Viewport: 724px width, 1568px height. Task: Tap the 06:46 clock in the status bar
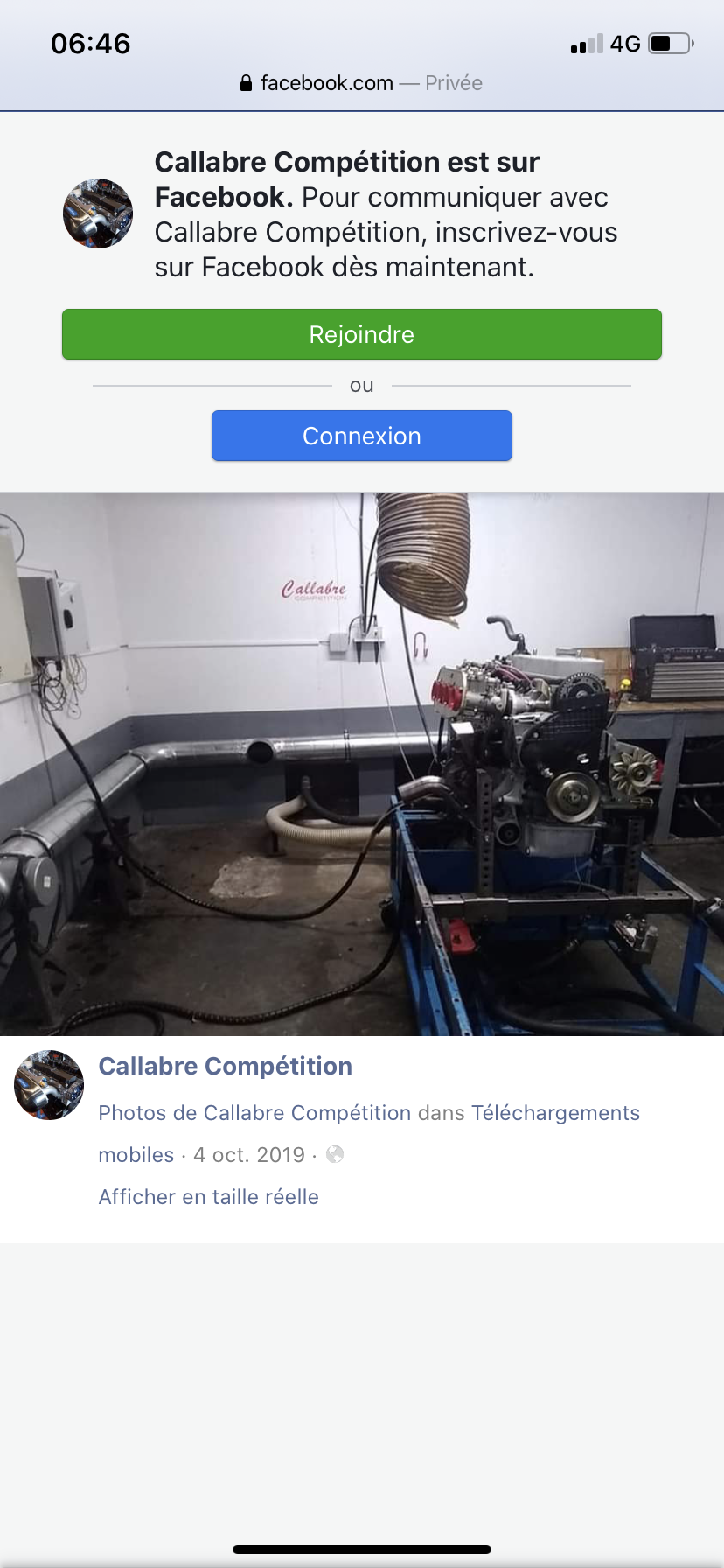pyautogui.click(x=91, y=44)
